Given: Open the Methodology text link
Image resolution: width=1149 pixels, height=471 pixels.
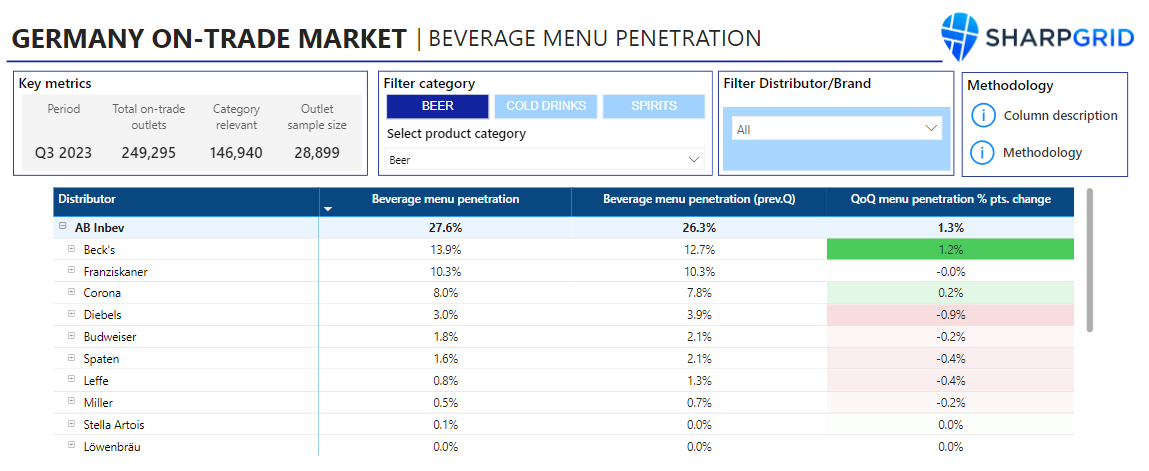Looking at the screenshot, I should [x=1042, y=152].
